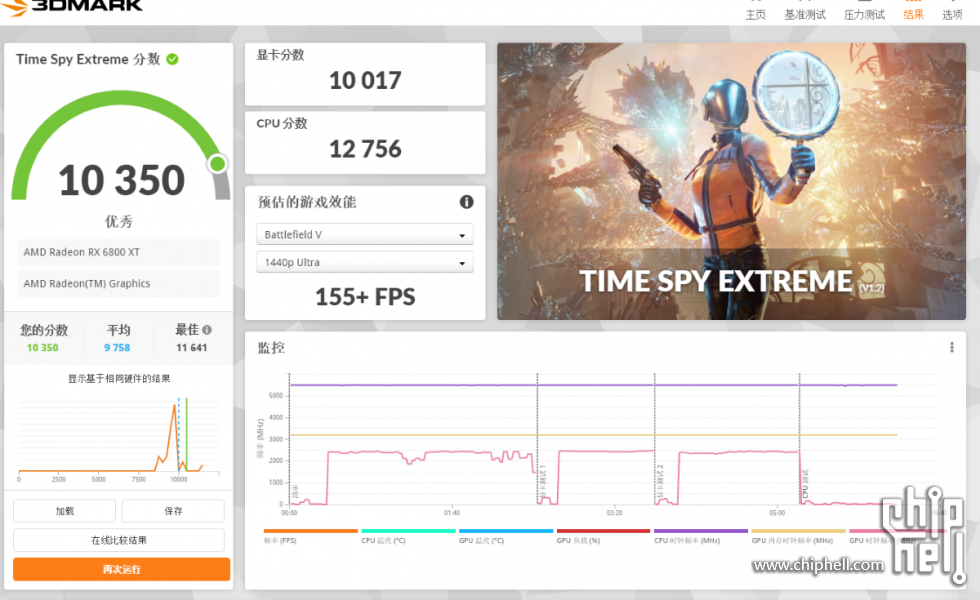Toggle the GPU 温度 blue legend

506,536
